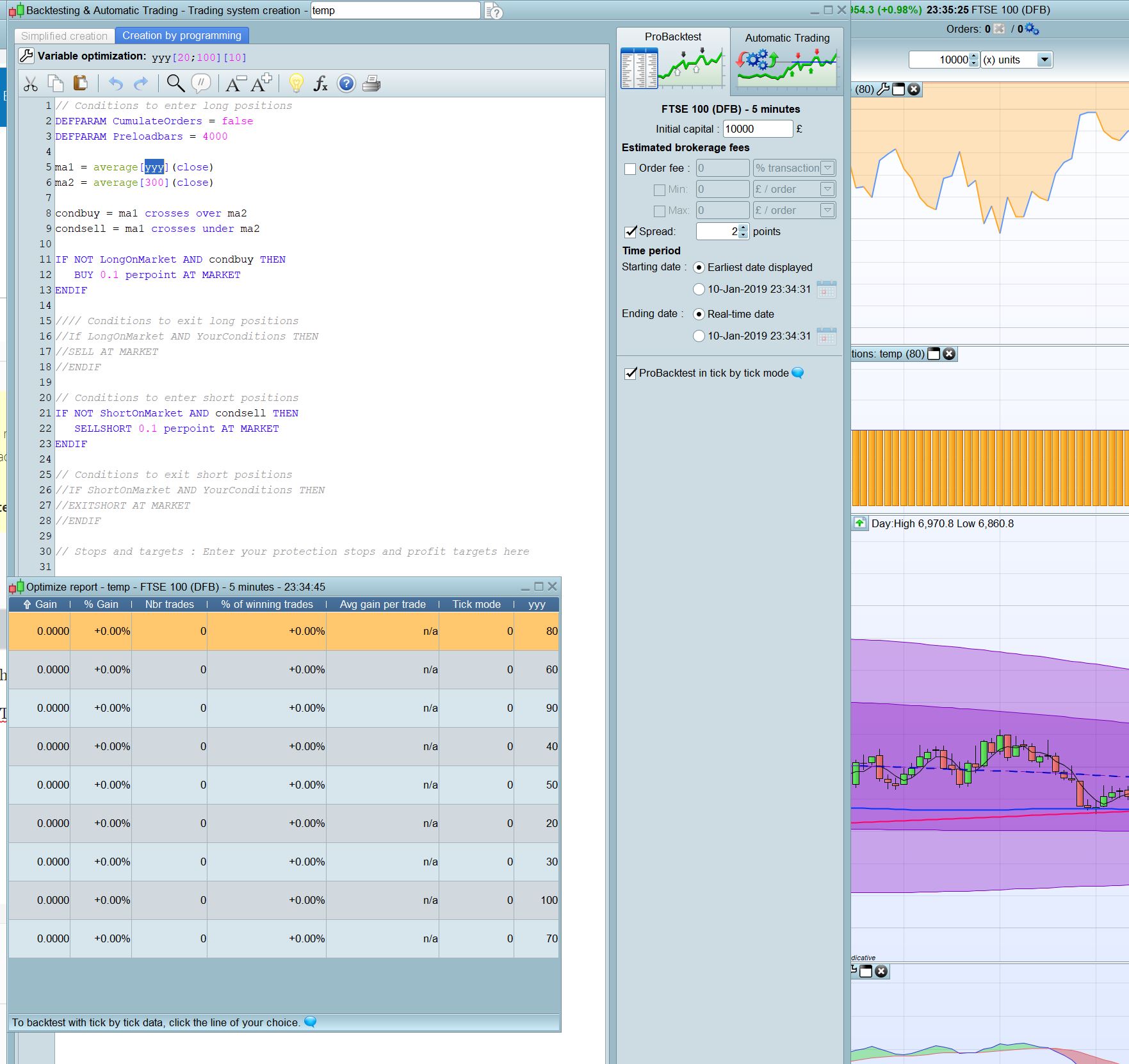Uncheck the Spread checkbox
1129x1064 pixels.
click(x=630, y=231)
